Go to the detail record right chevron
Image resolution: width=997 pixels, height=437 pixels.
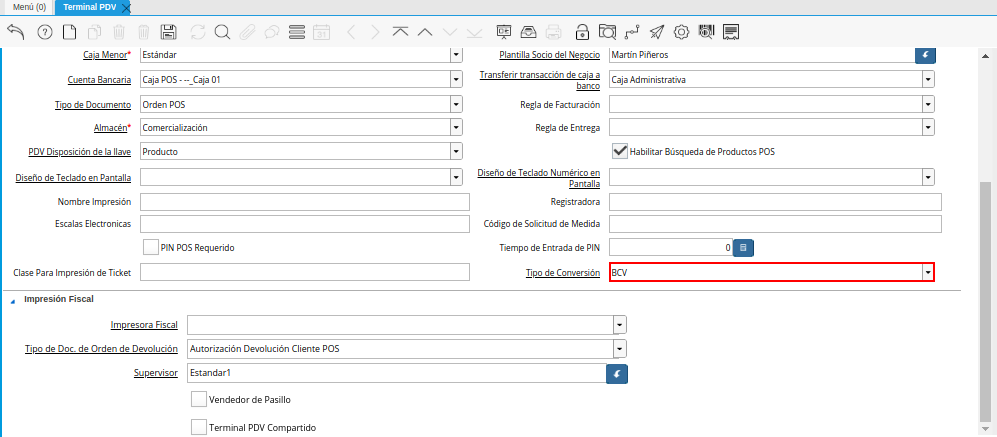coord(375,32)
